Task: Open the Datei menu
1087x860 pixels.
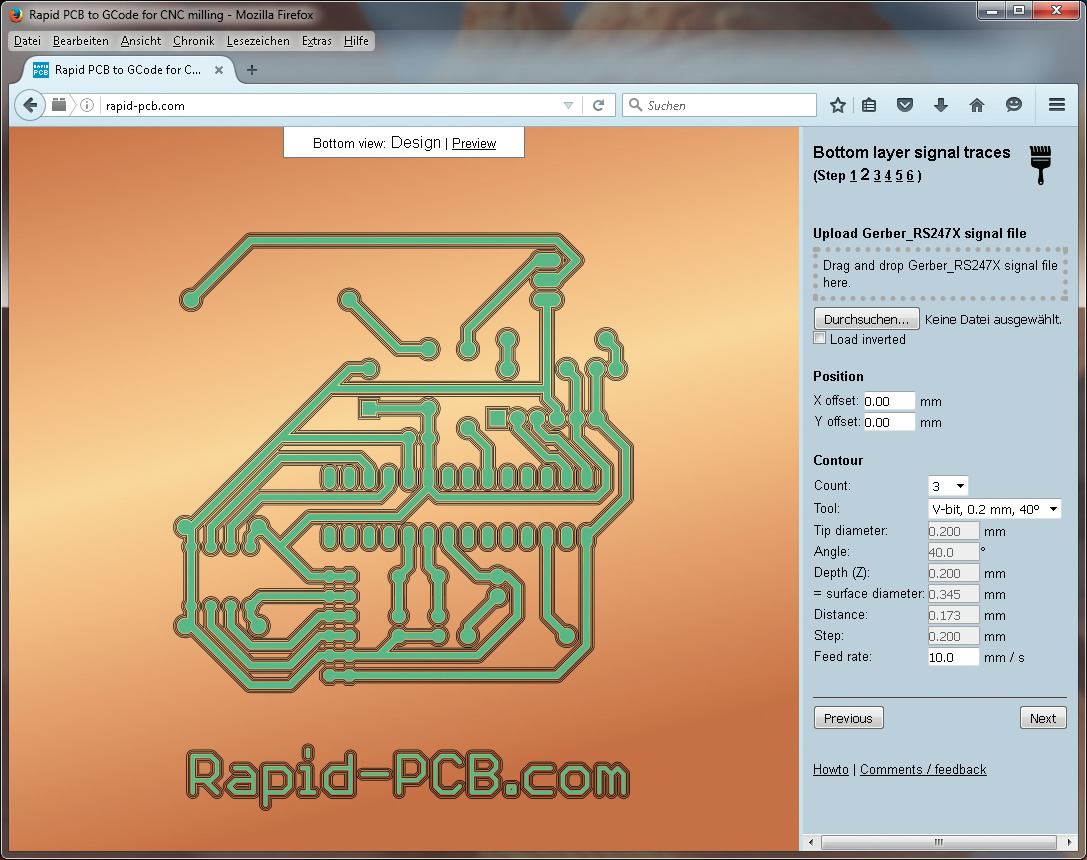Action: pos(27,41)
